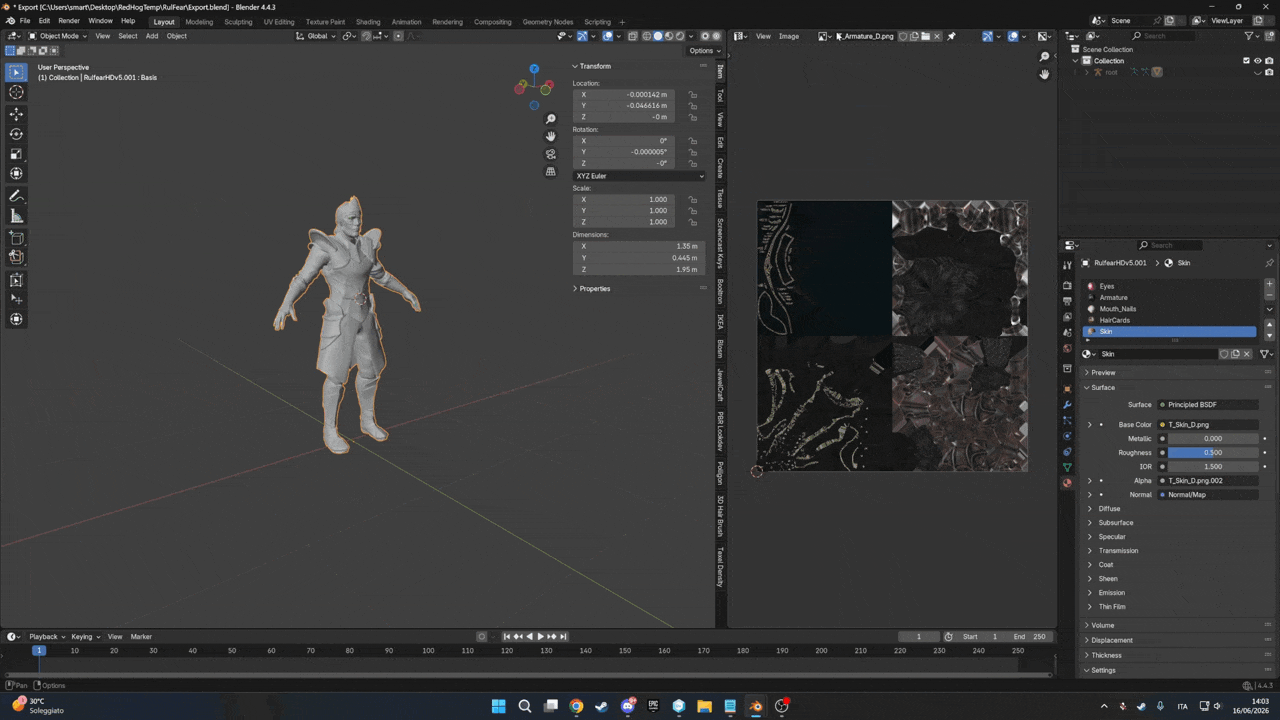Viewport: 1280px width, 720px height.
Task: Open Windows Start menu
Action: (499, 706)
